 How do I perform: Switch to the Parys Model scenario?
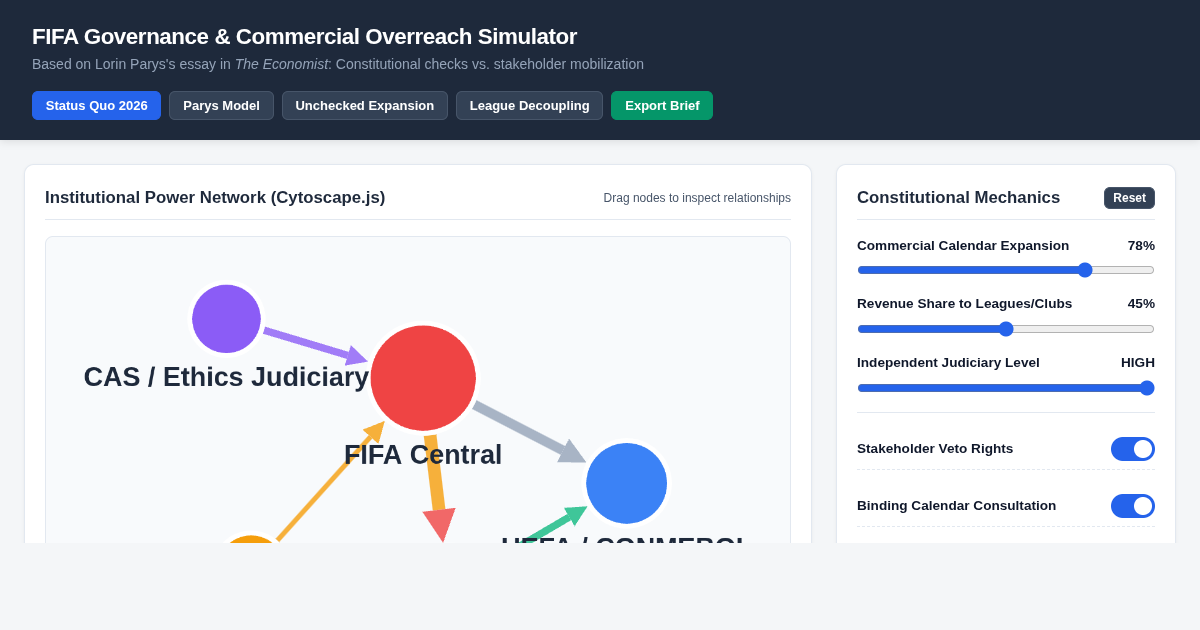[x=221, y=105]
